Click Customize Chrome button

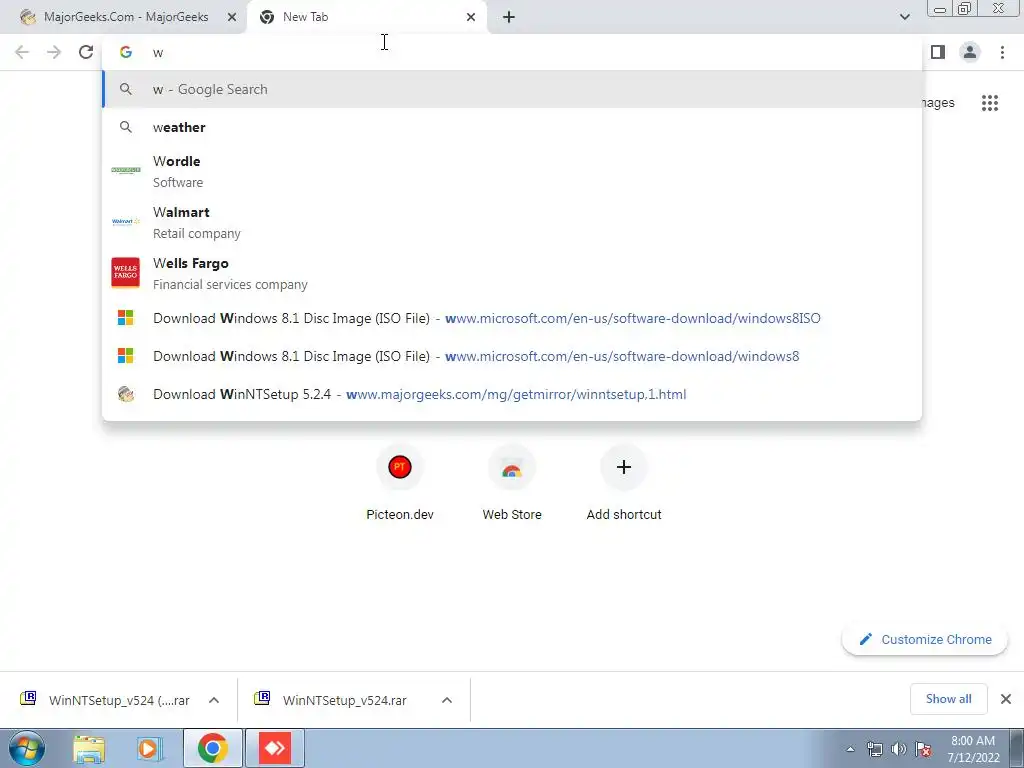pos(925,639)
